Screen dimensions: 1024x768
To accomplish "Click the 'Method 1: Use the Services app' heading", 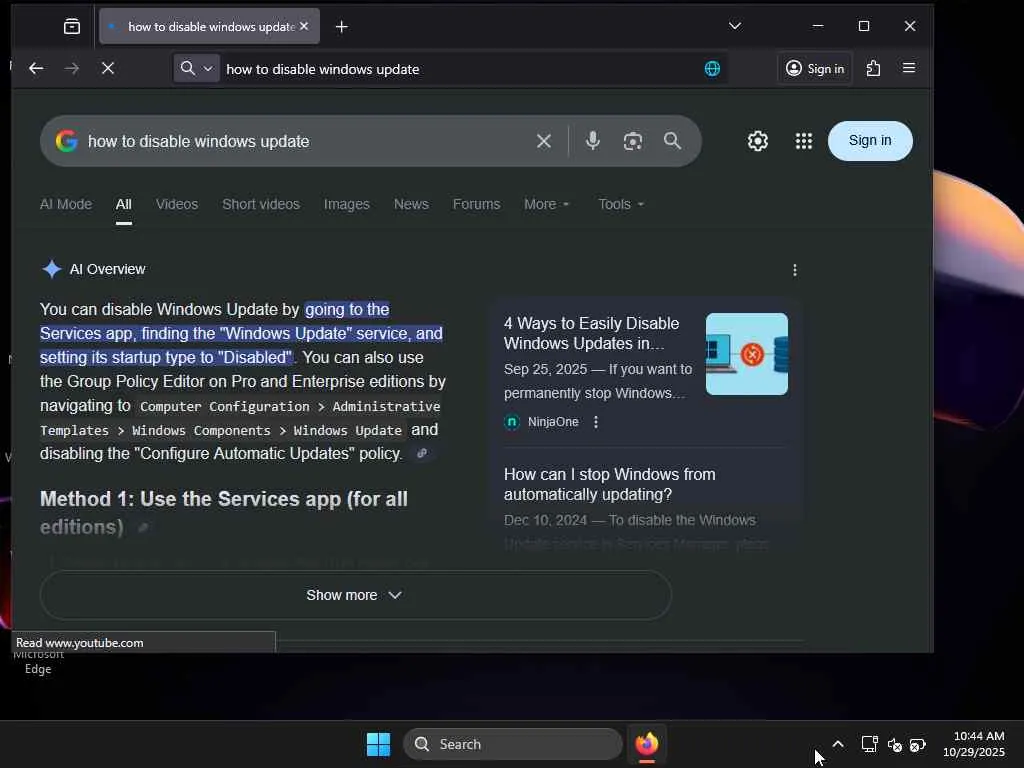I will pos(223,513).
